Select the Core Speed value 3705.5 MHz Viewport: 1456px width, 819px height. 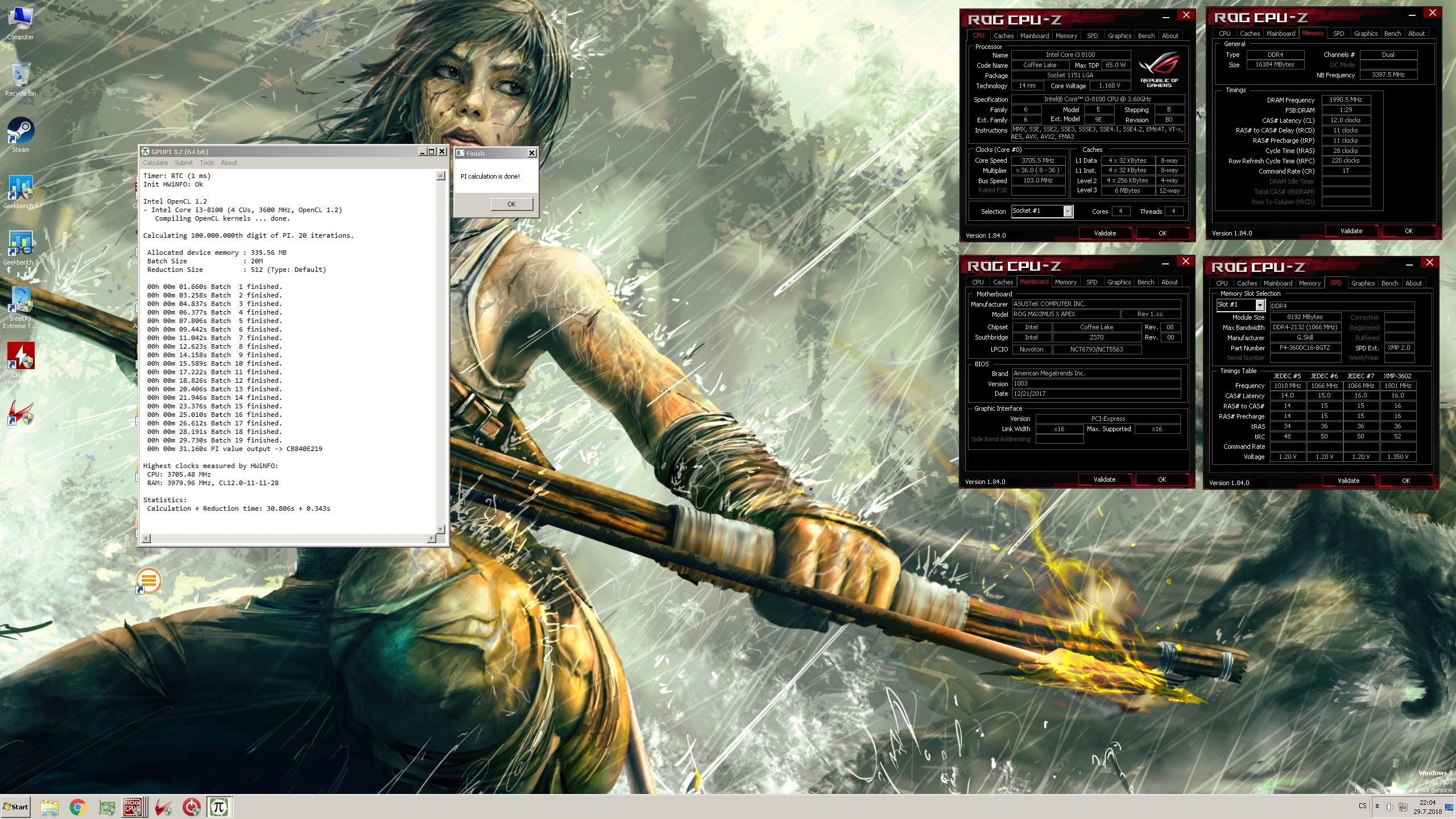[1038, 160]
